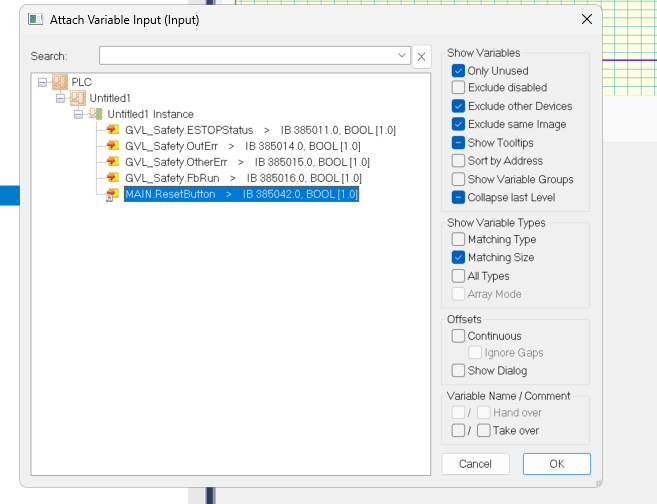The image size is (657, 504).
Task: Enable Exclude disabled checkbox
Action: pyautogui.click(x=458, y=87)
